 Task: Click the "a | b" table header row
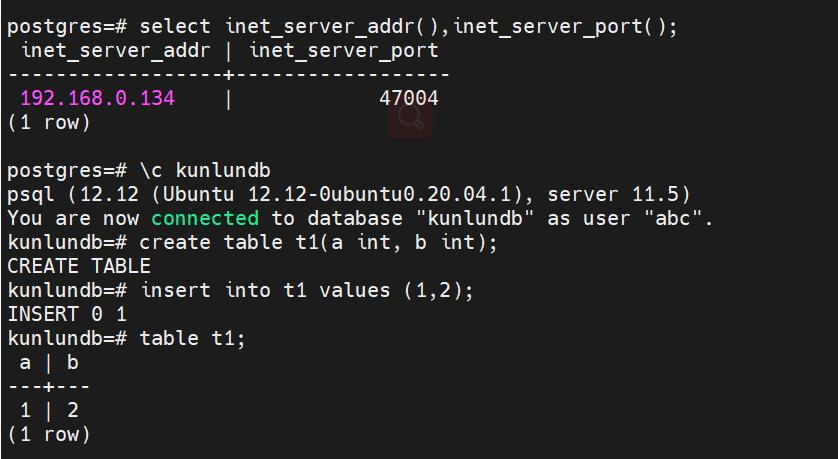[x=48, y=362]
